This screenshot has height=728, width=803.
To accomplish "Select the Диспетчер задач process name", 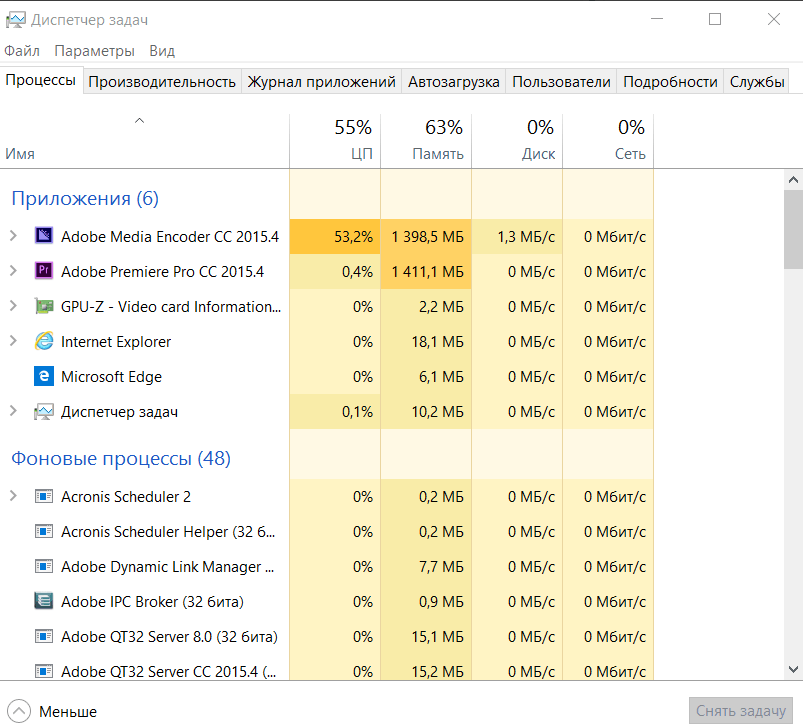I will point(119,412).
